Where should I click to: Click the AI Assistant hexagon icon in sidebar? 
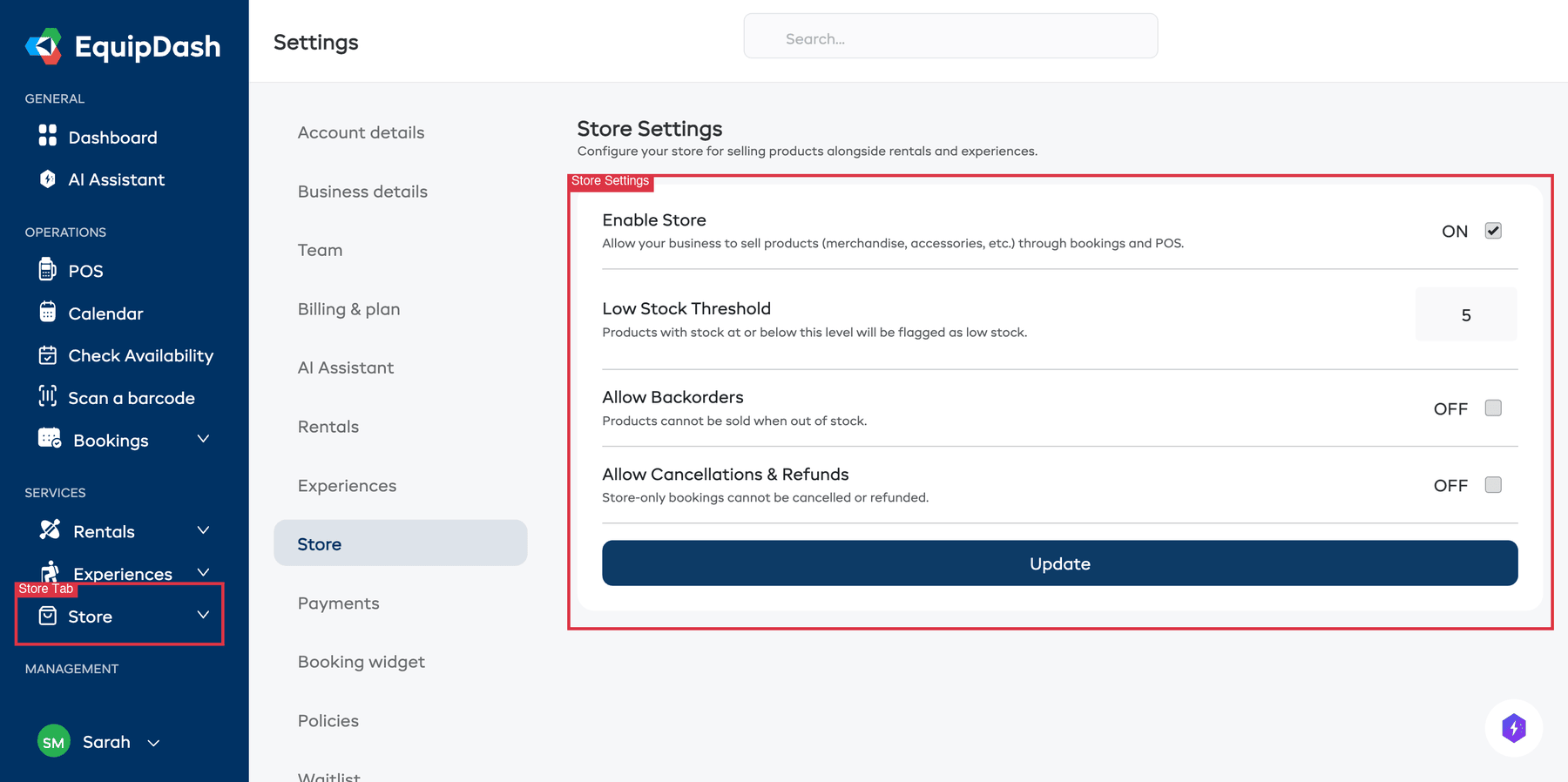tap(48, 179)
